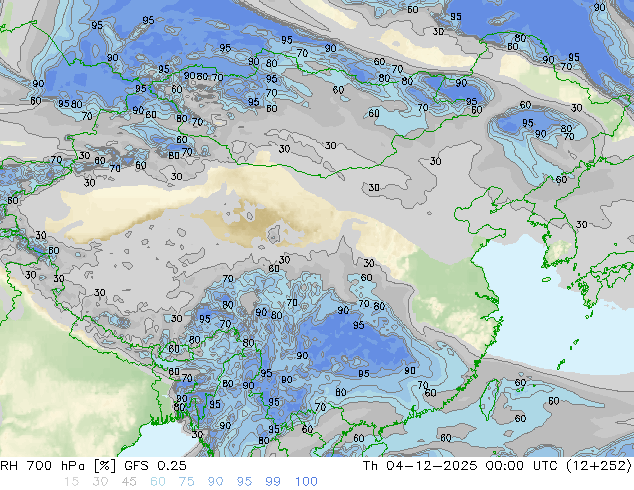Select legend value 99 in color scale
Screen dimensions: 634x490
[x=273, y=482]
